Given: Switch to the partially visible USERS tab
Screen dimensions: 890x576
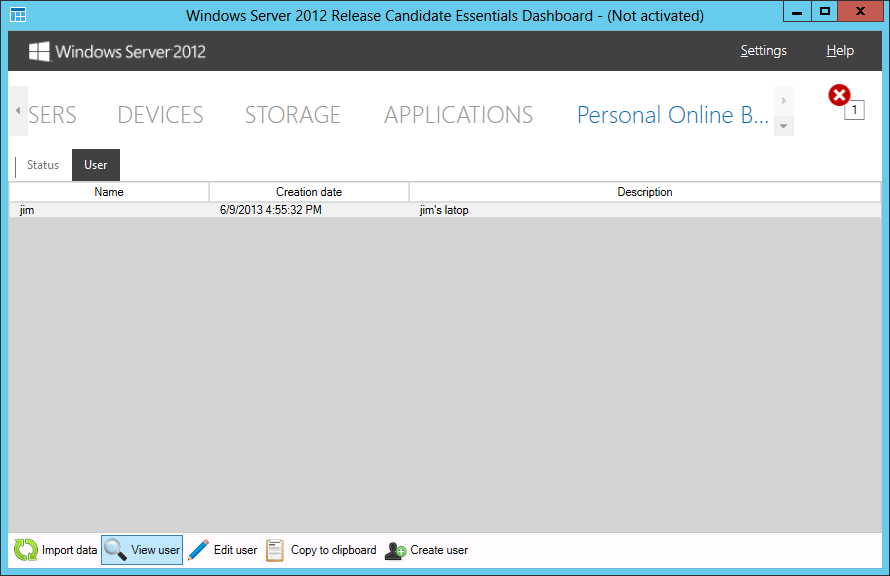Looking at the screenshot, I should click(52, 115).
